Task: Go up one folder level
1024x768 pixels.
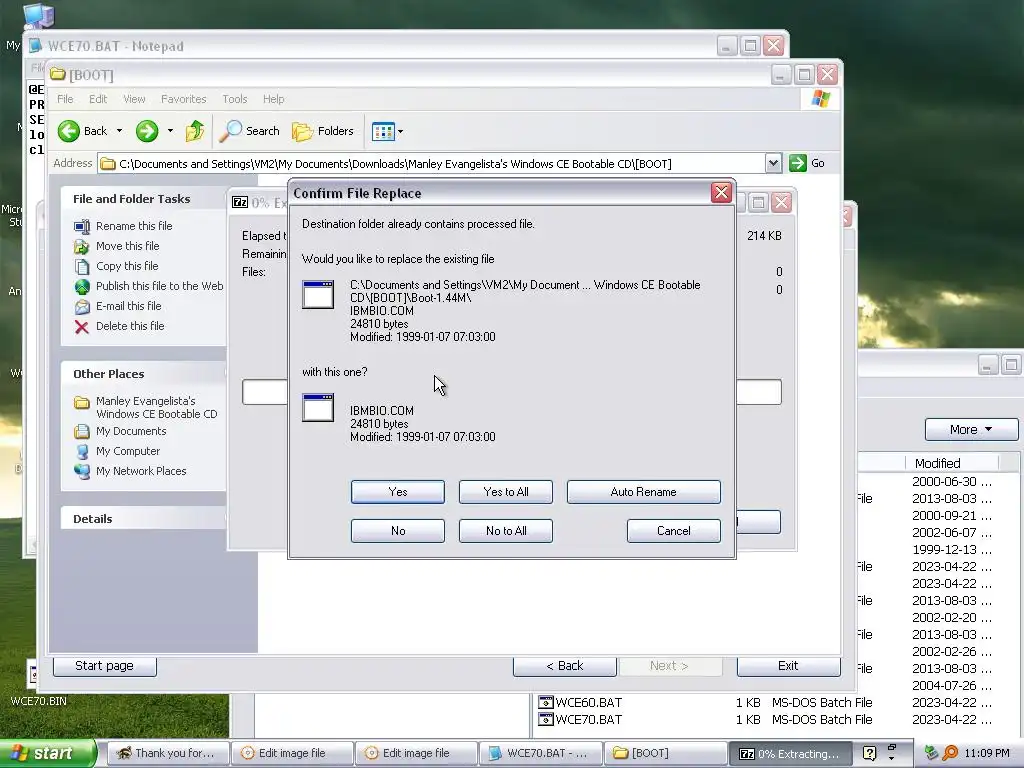Action: [x=195, y=131]
